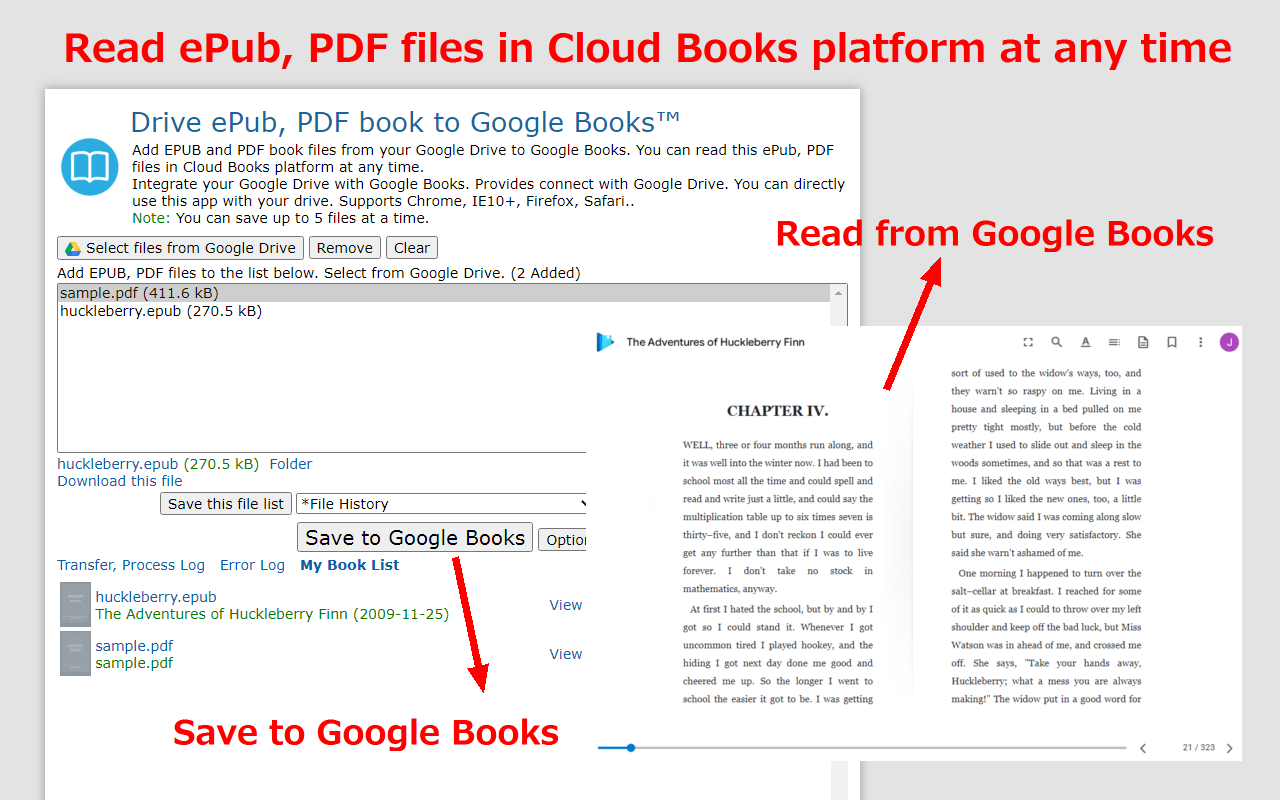1280x800 pixels.
Task: Click Download this file link
Action: pyautogui.click(x=120, y=481)
